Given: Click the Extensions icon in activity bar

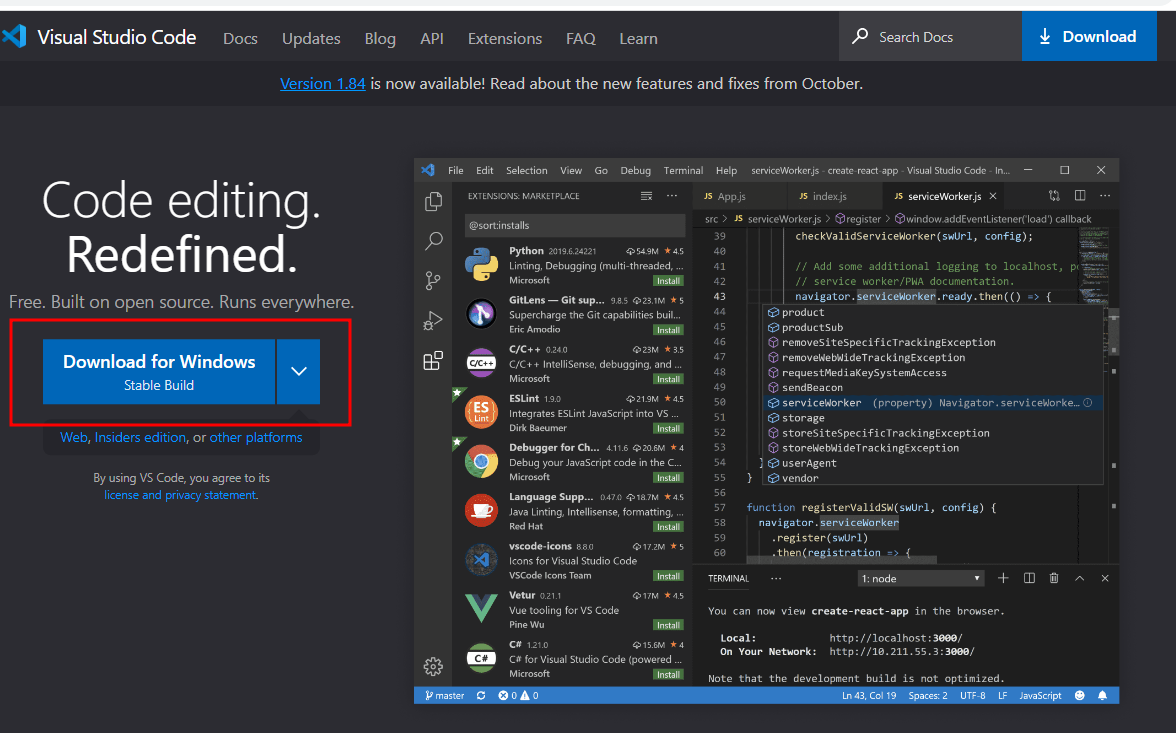Looking at the screenshot, I should click(x=434, y=361).
